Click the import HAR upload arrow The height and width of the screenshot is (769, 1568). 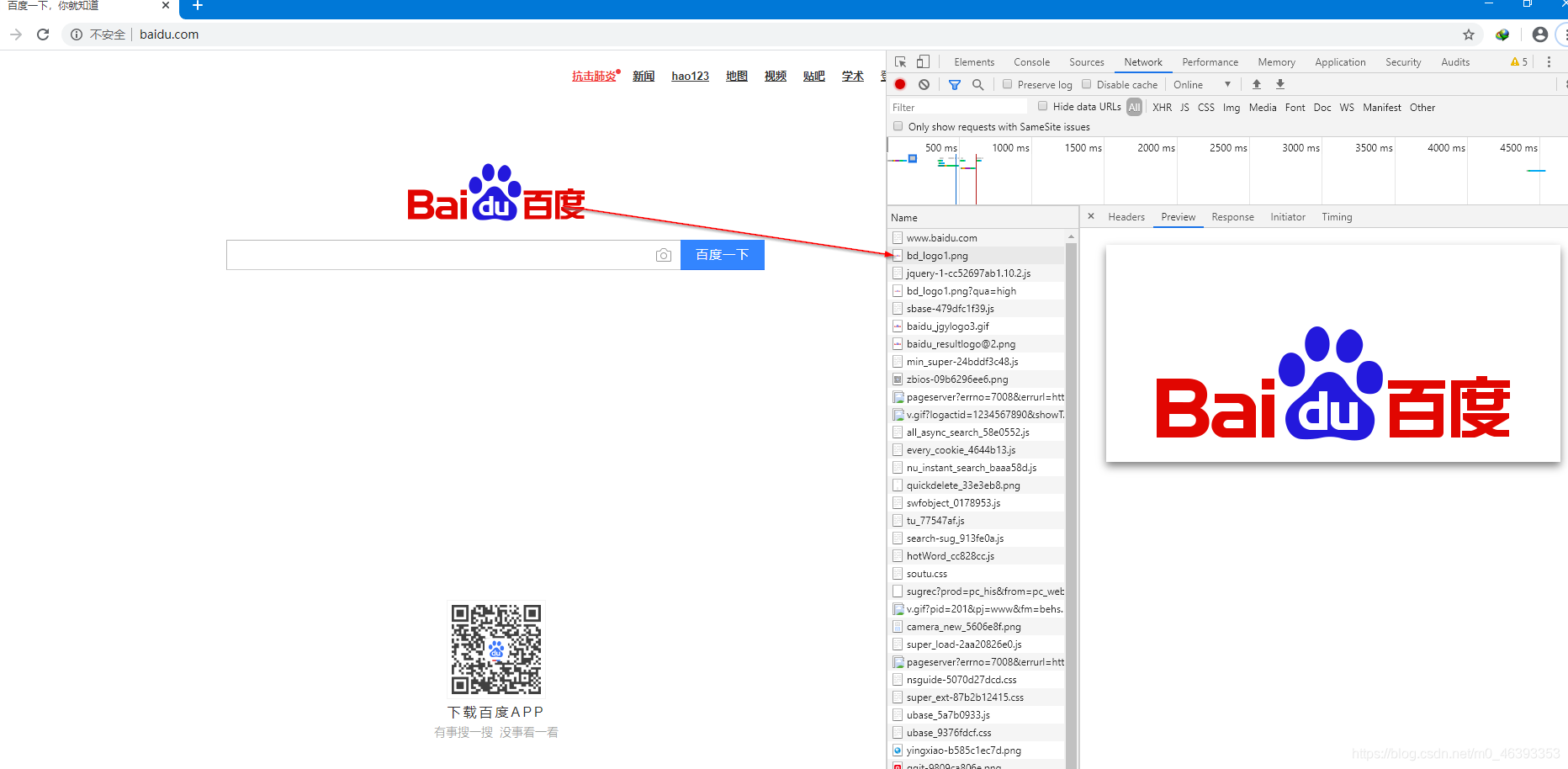(x=1257, y=84)
